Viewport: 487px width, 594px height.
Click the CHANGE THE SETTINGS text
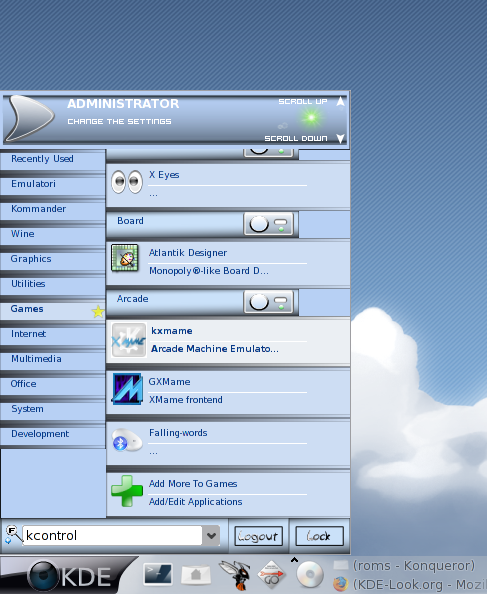pyautogui.click(x=119, y=122)
